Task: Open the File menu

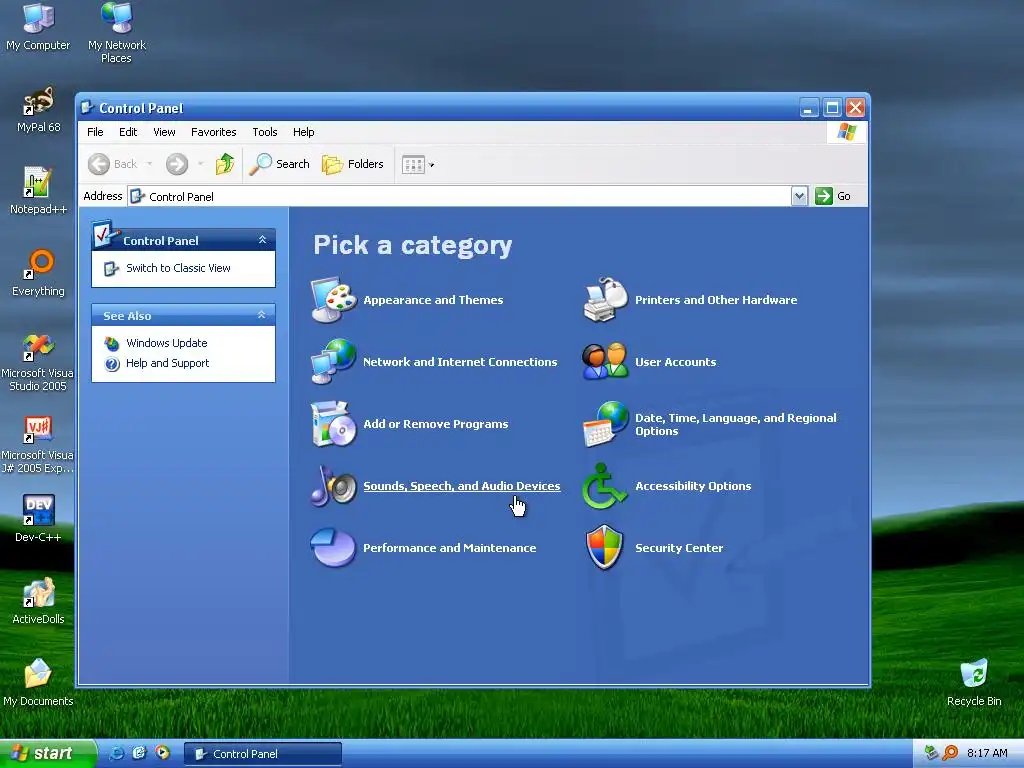Action: click(95, 132)
